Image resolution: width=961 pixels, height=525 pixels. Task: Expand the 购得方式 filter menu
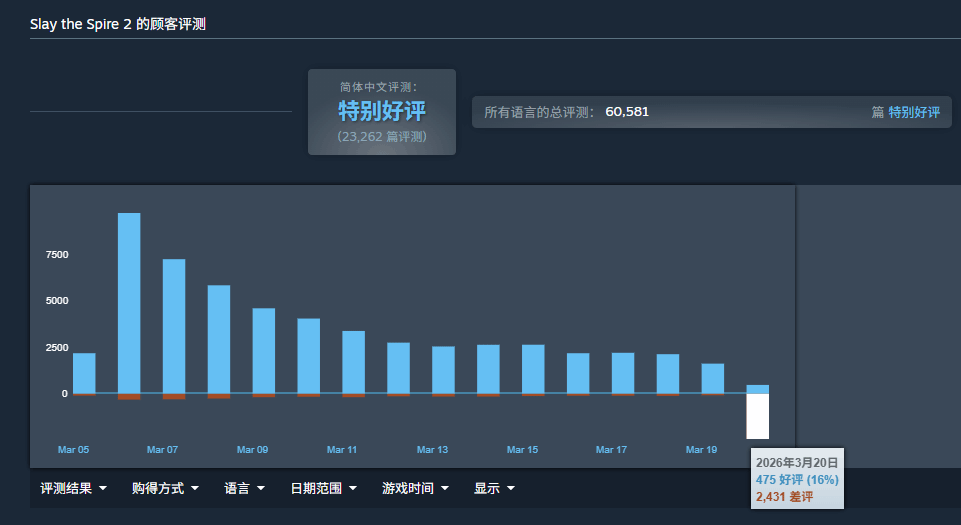pyautogui.click(x=165, y=489)
